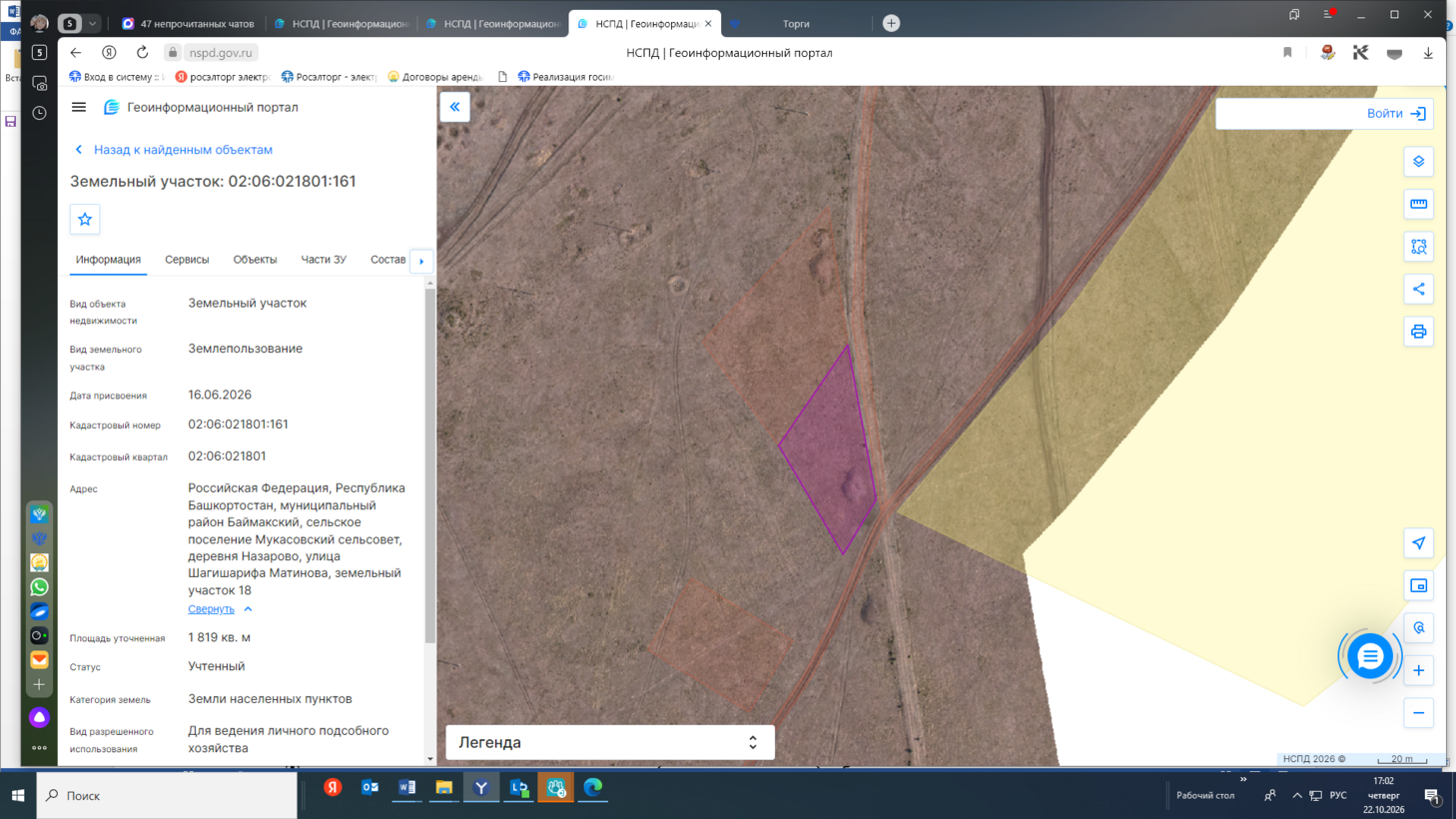1456x819 pixels.
Task: Print the map
Action: [1418, 332]
